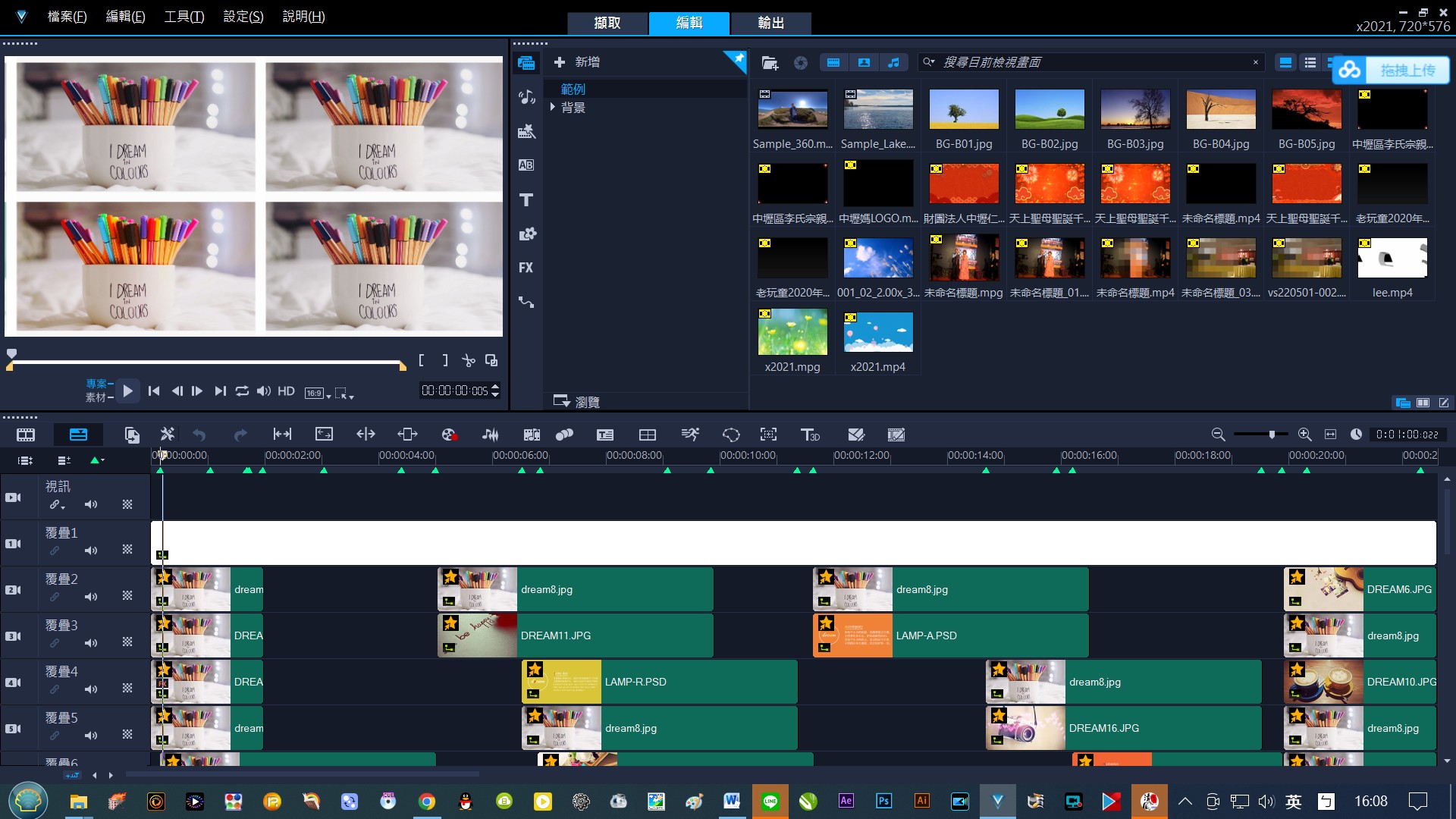Click the 拖拽上传 upload button

[1391, 71]
